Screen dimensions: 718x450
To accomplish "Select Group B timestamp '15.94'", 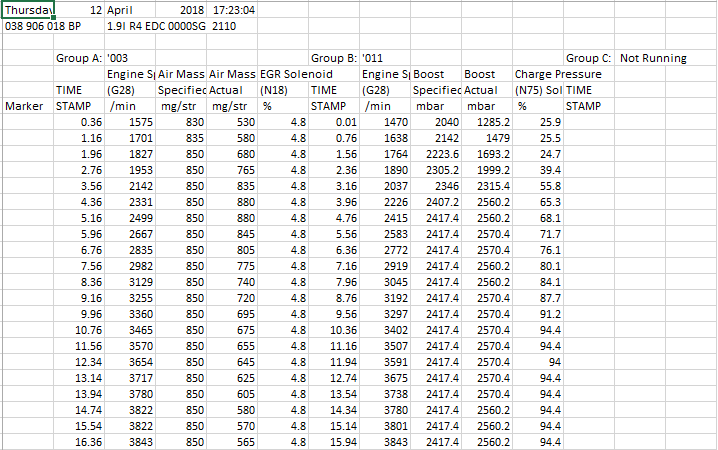I will pos(334,442).
